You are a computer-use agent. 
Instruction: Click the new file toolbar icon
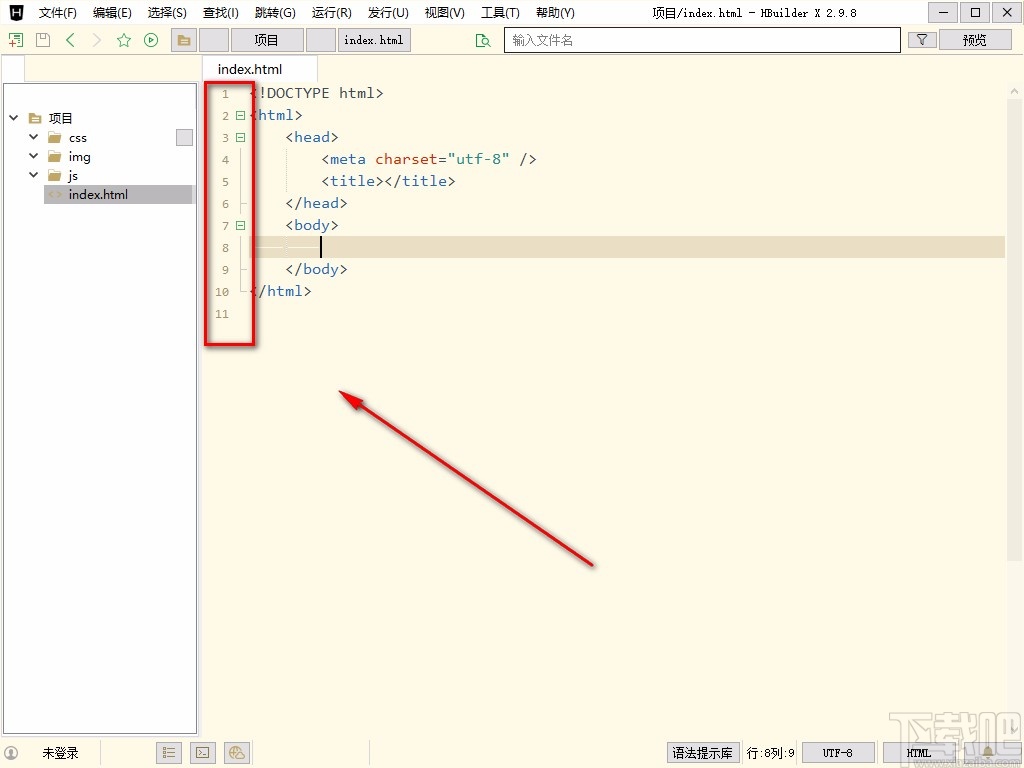click(x=16, y=40)
